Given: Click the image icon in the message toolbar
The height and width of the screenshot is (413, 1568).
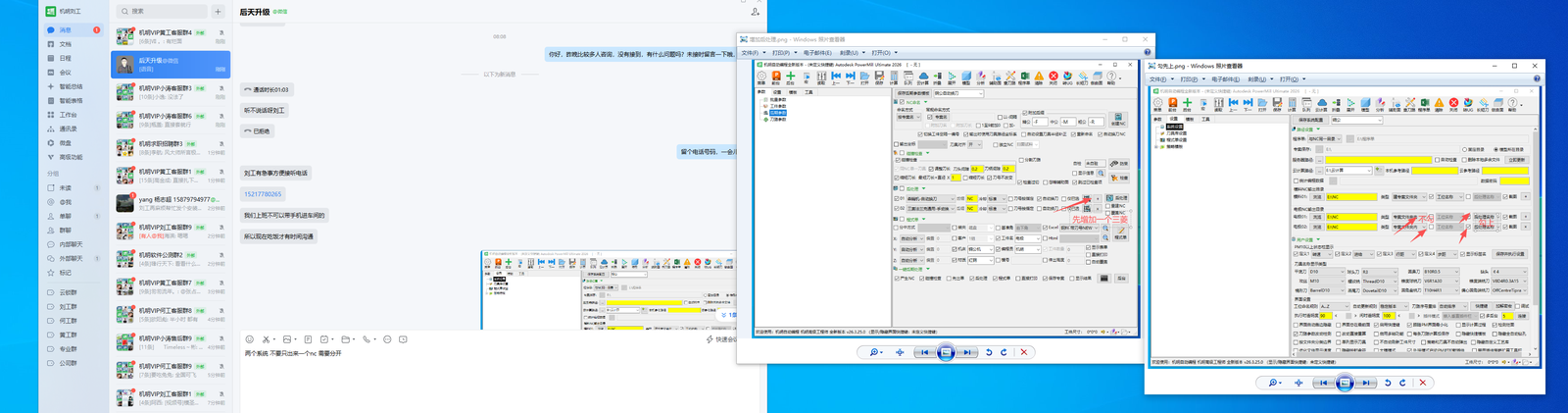Looking at the screenshot, I should point(286,339).
